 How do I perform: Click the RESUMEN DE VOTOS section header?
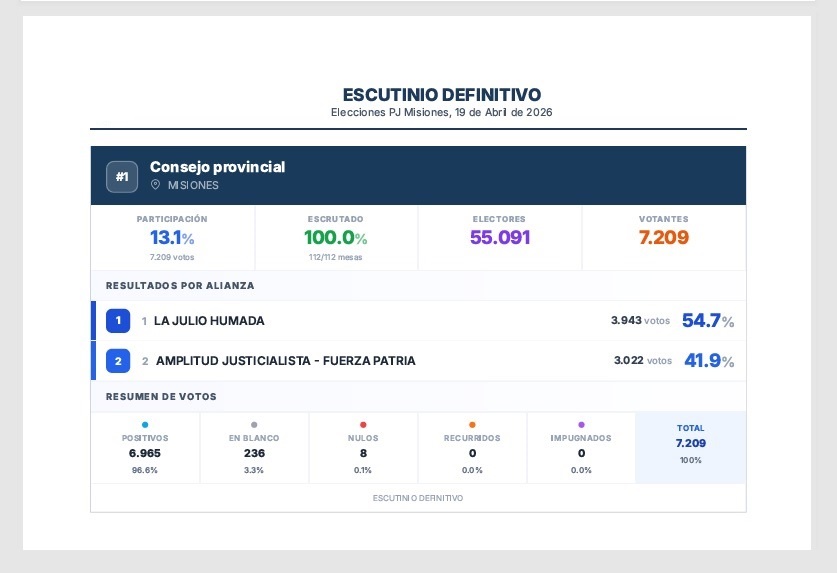pos(161,397)
